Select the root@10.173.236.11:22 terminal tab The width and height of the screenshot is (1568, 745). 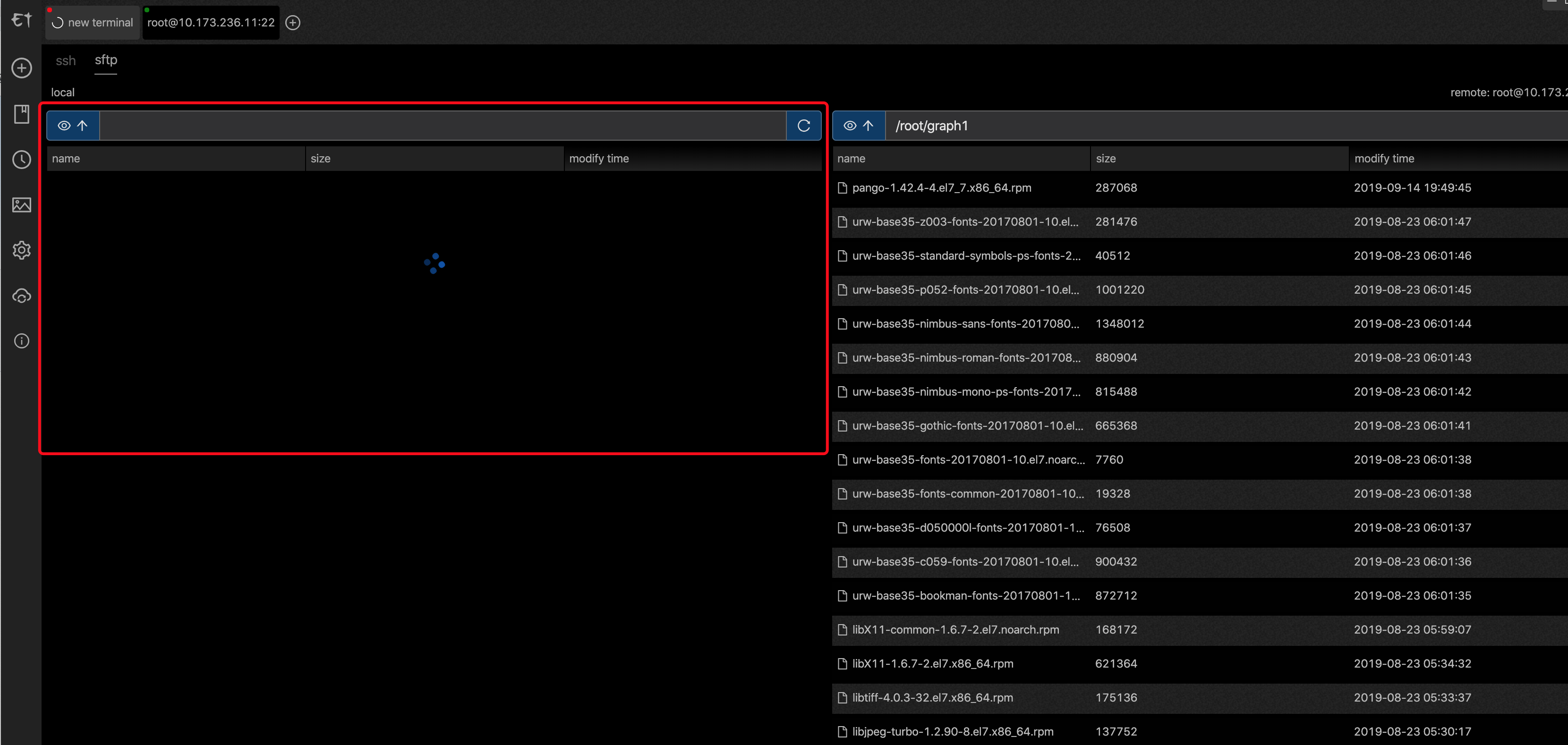point(211,23)
